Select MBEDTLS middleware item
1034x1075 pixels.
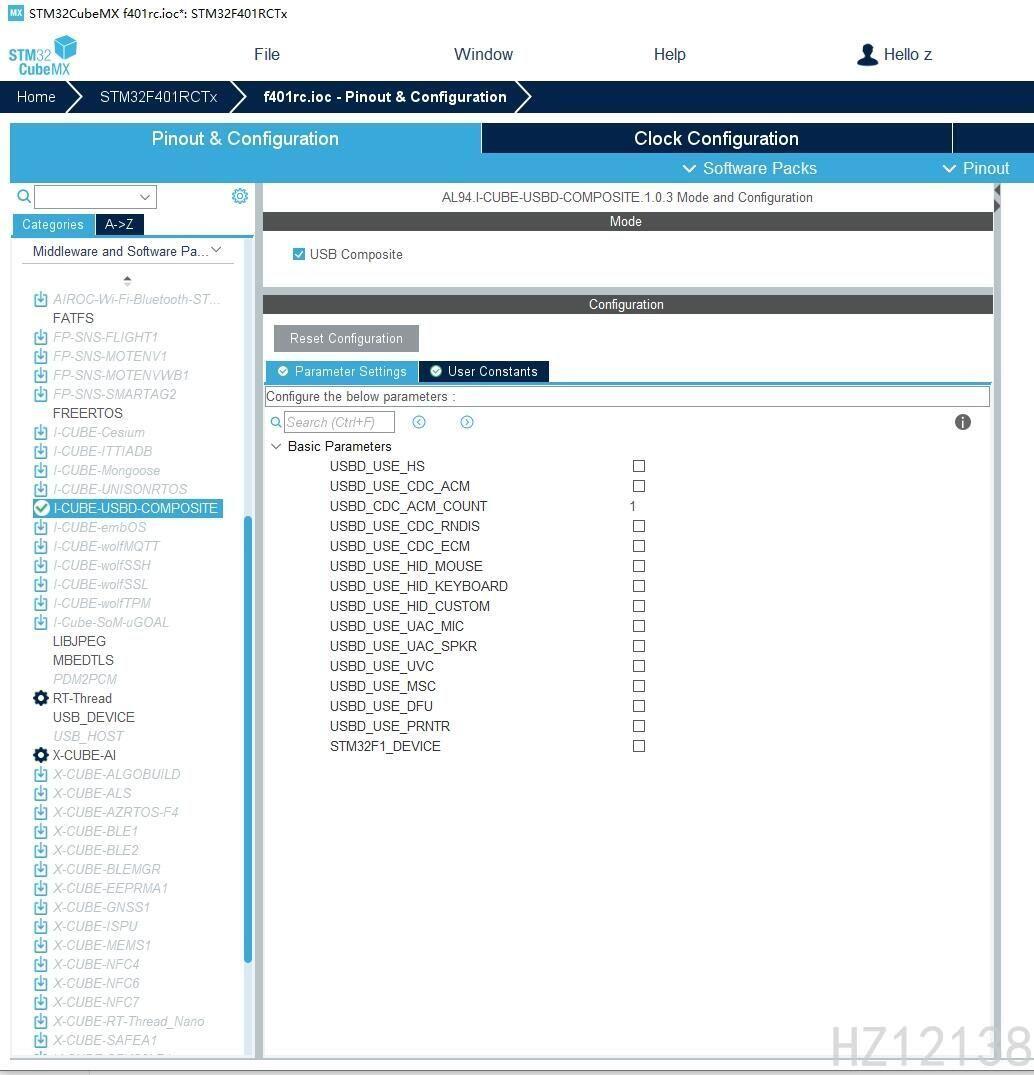(84, 661)
